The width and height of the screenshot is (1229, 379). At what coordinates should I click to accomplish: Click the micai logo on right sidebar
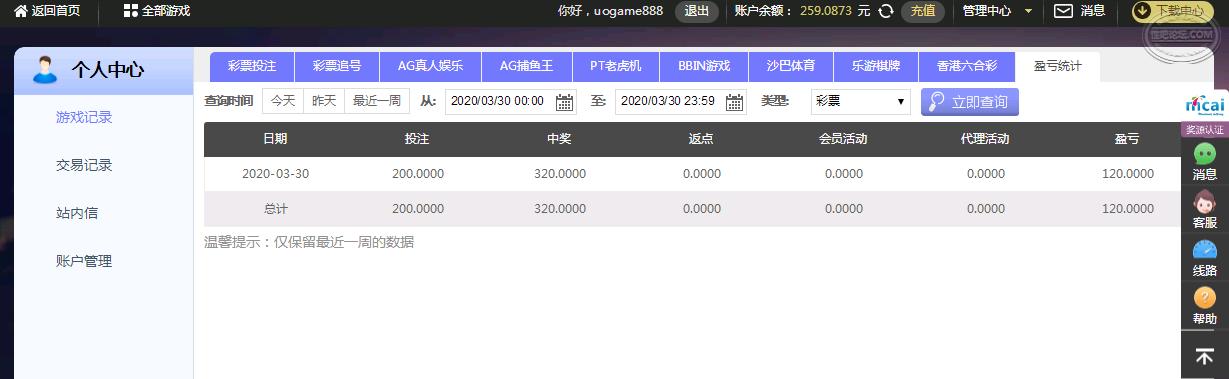click(1205, 107)
